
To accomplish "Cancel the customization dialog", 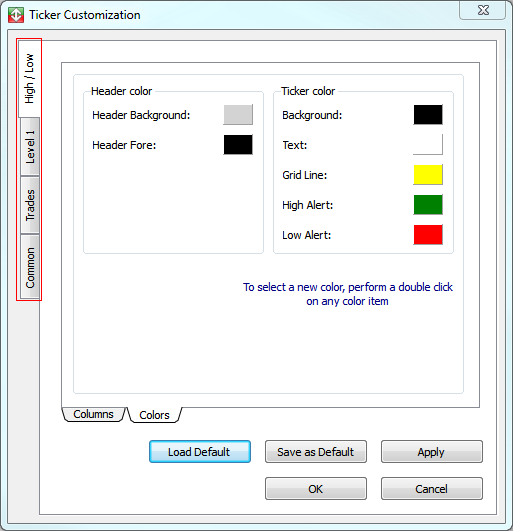I will point(432,489).
